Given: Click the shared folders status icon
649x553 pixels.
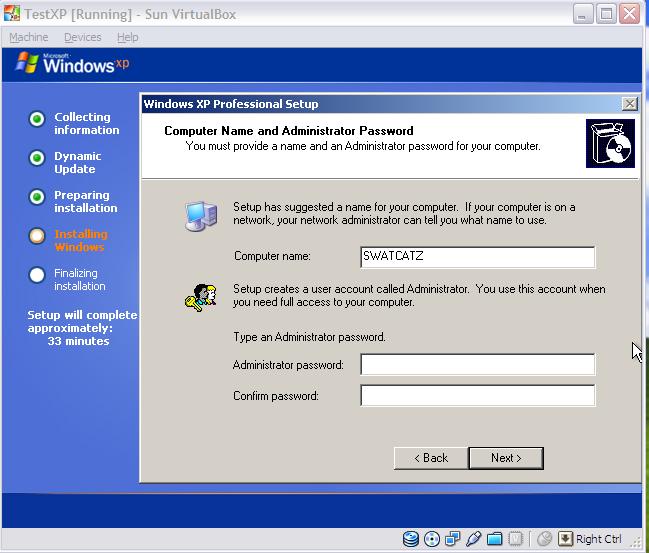Looking at the screenshot, I should pos(494,539).
